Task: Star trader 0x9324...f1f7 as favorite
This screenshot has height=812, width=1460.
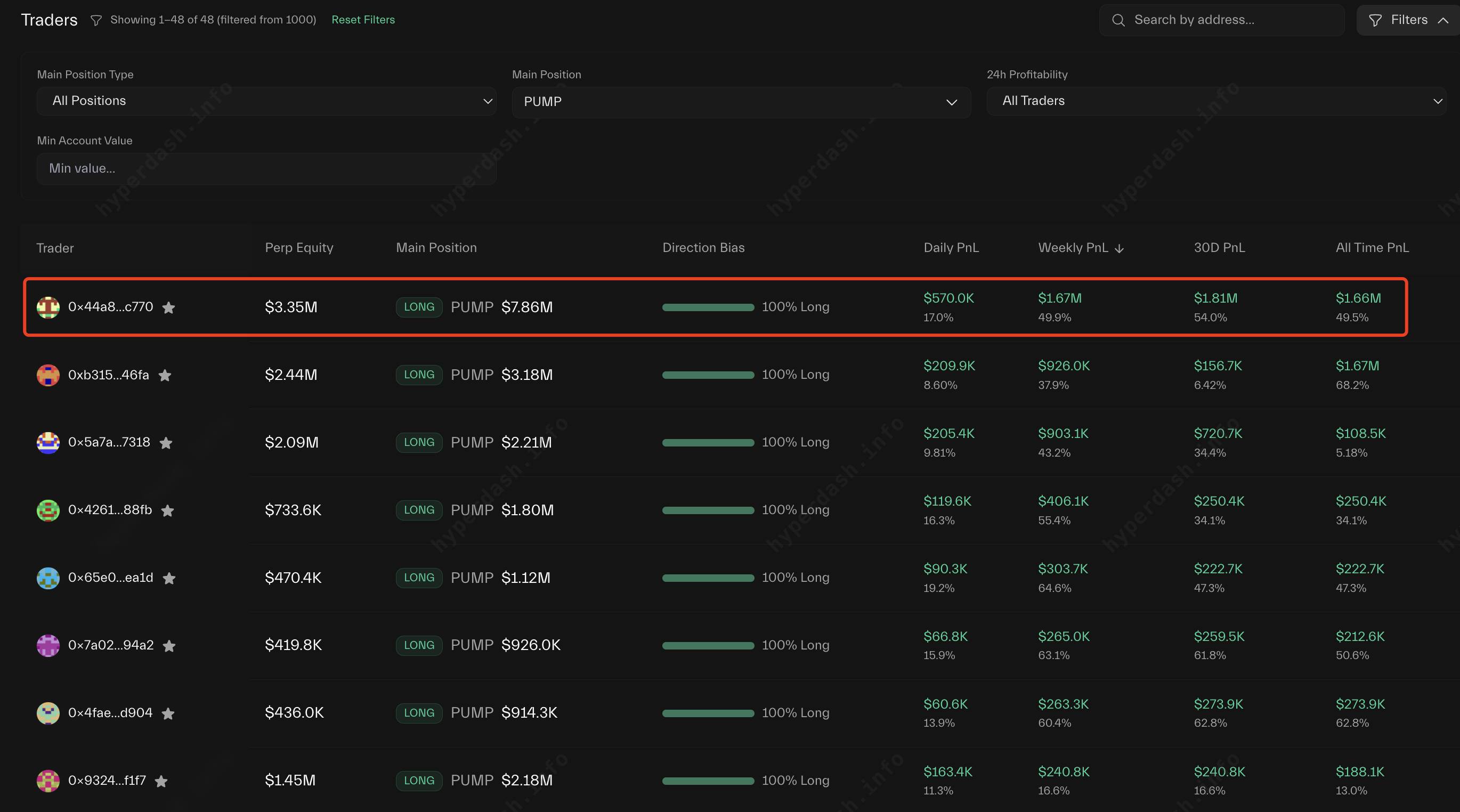Action: 161,781
